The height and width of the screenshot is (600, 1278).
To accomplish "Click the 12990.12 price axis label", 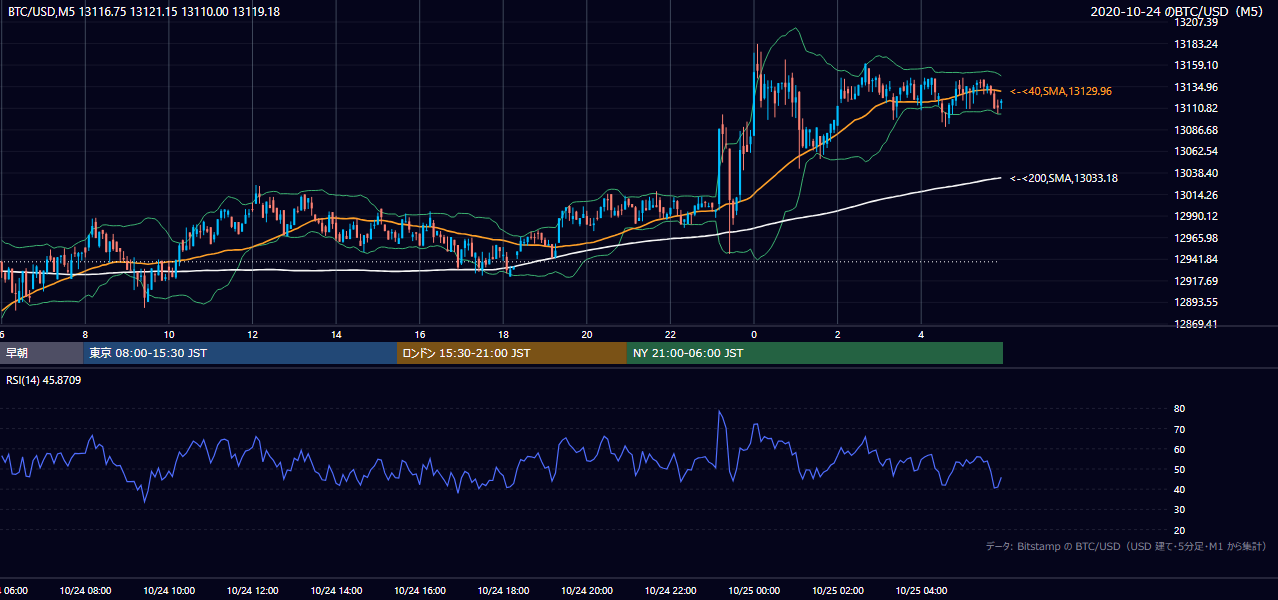I will [x=1196, y=216].
